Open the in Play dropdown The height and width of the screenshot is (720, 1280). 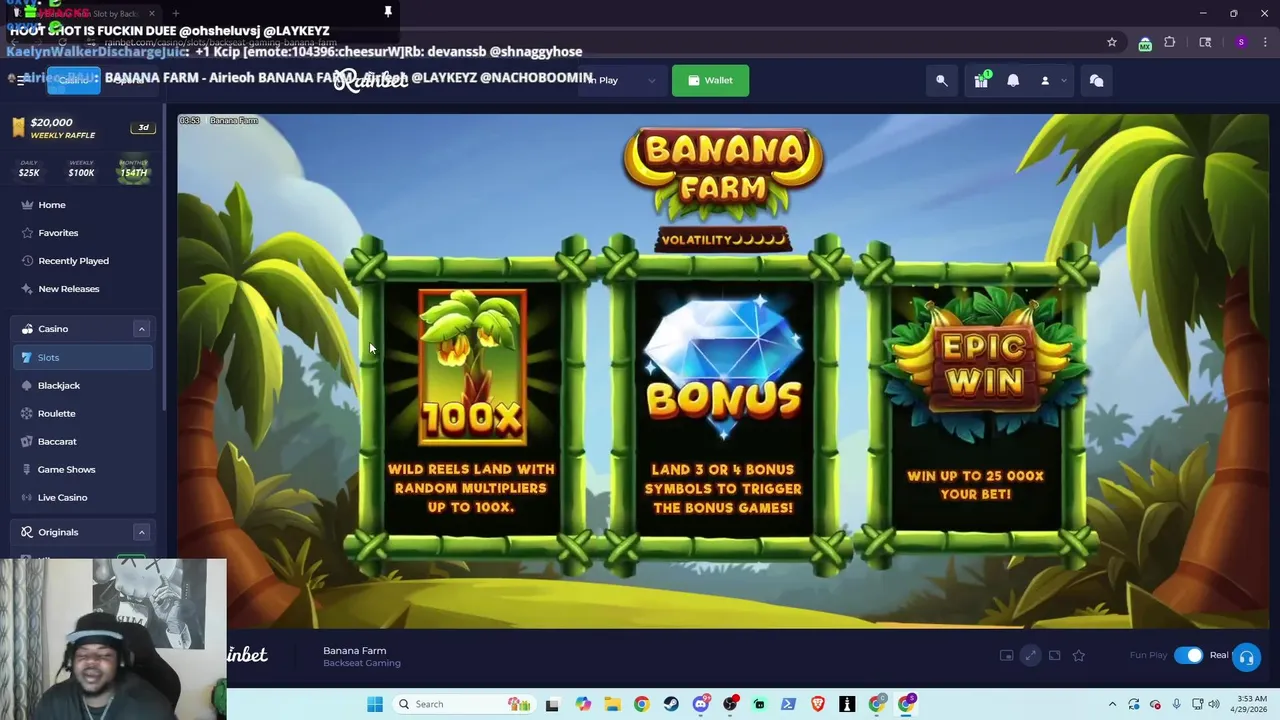622,80
